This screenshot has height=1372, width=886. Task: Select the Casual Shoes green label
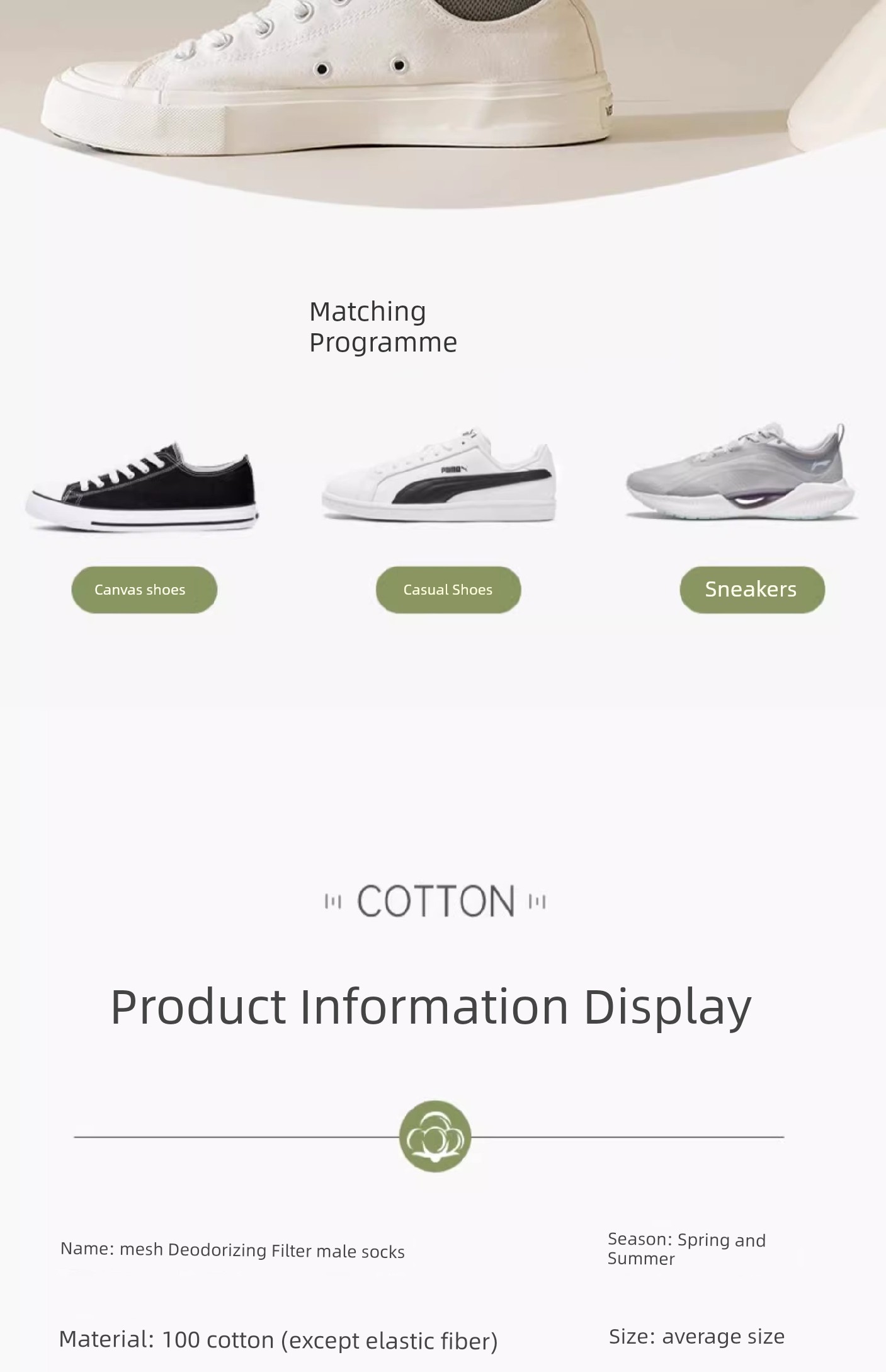pyautogui.click(x=448, y=590)
